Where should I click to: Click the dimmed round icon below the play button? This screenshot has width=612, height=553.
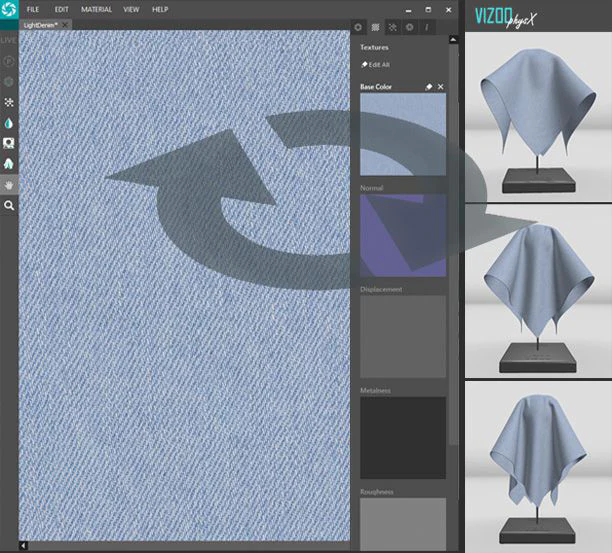tap(9, 82)
